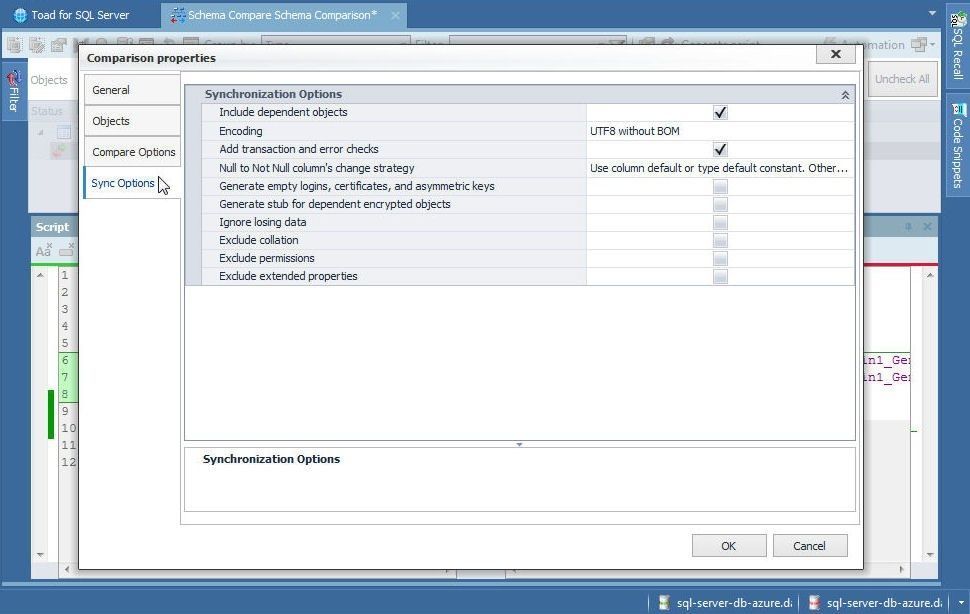
Task: Click script line number 6
Action: (x=65, y=360)
